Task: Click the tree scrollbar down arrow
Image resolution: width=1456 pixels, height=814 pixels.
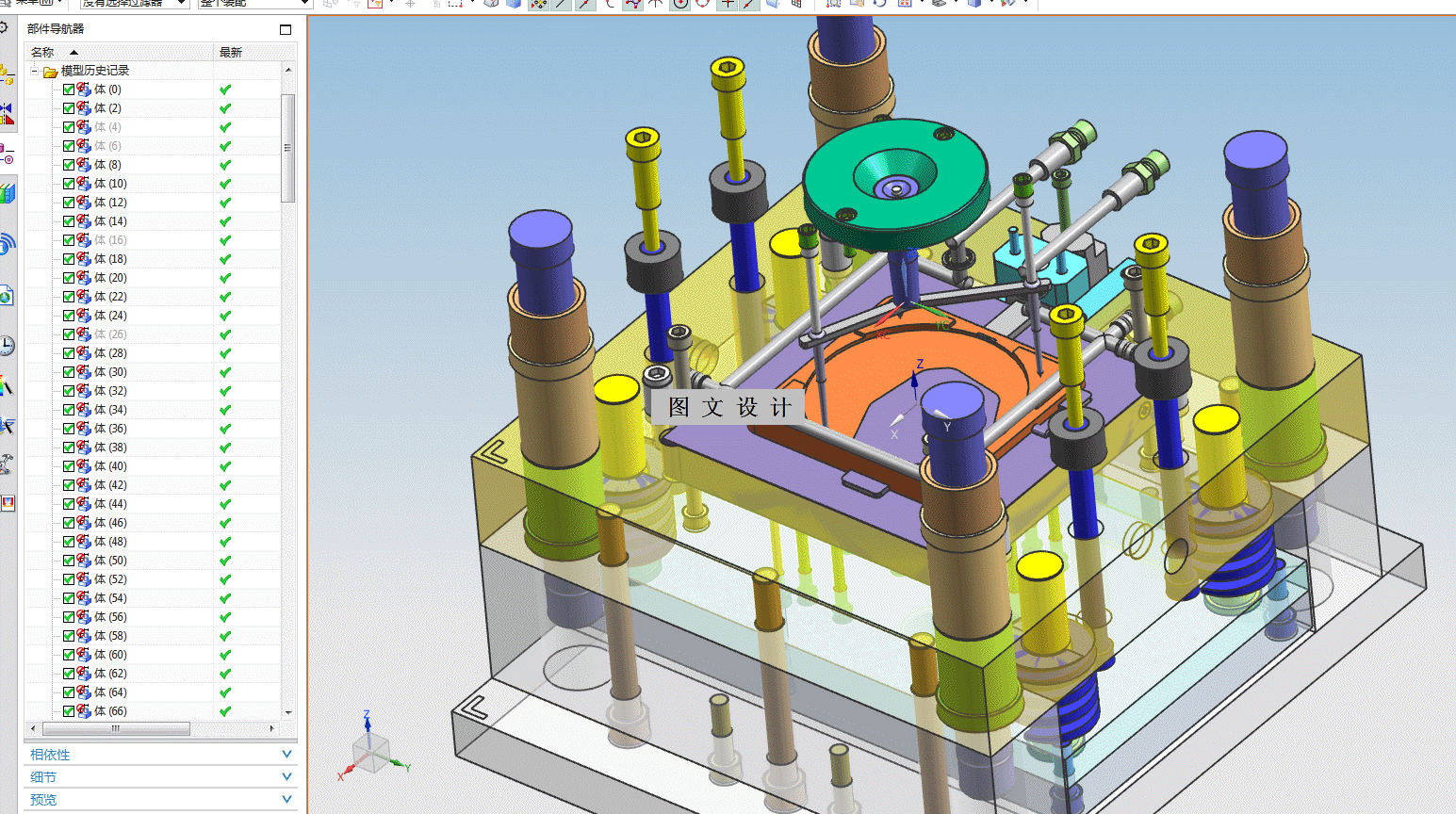Action: pyautogui.click(x=288, y=713)
